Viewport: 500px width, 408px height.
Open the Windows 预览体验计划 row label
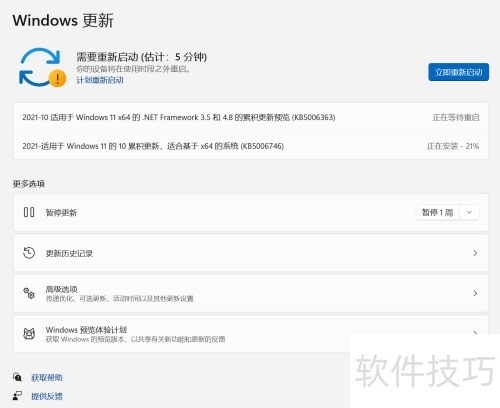point(86,330)
